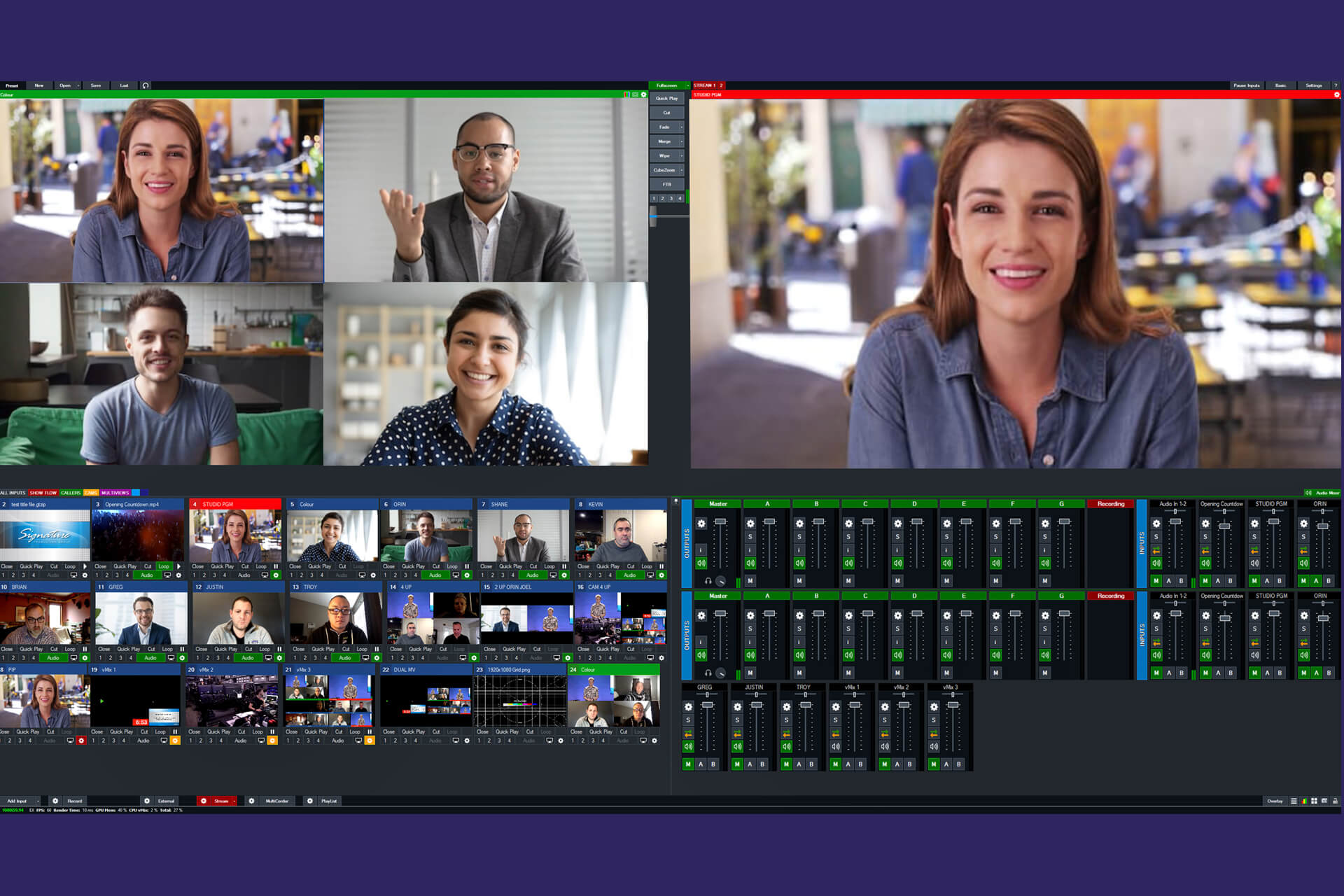
Task: Expand the dropdown arrow beside the Open button
Action: 78,85
